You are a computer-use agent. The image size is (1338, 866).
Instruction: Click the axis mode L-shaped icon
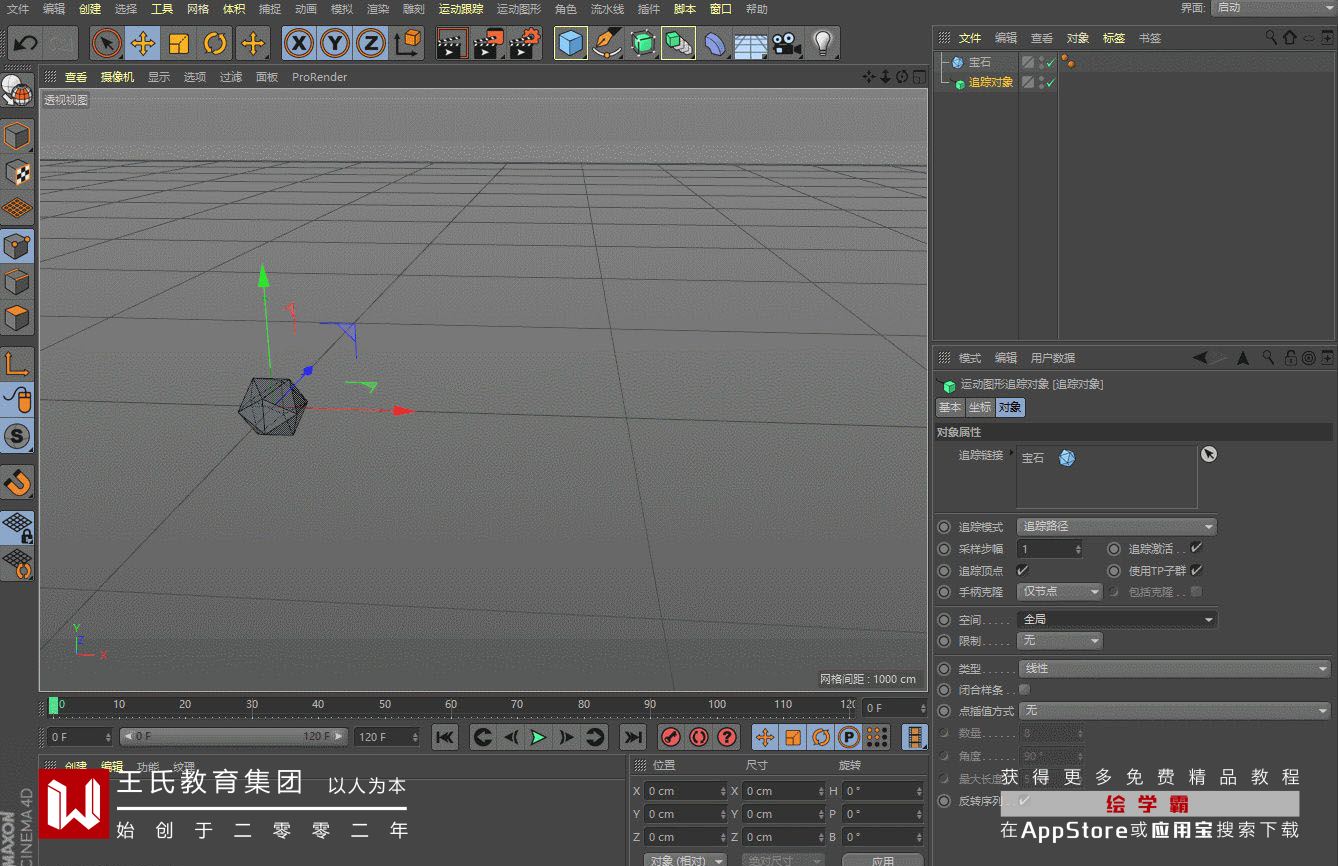click(x=18, y=364)
